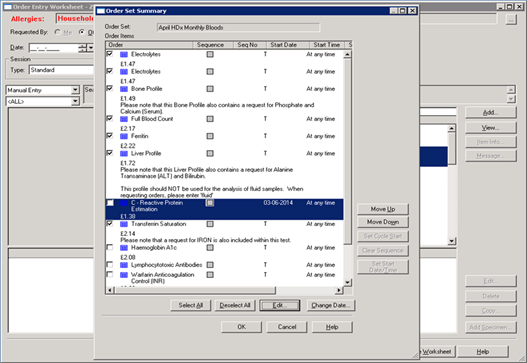Click the Start Date column header
This screenshot has width=527, height=363.
click(x=288, y=45)
